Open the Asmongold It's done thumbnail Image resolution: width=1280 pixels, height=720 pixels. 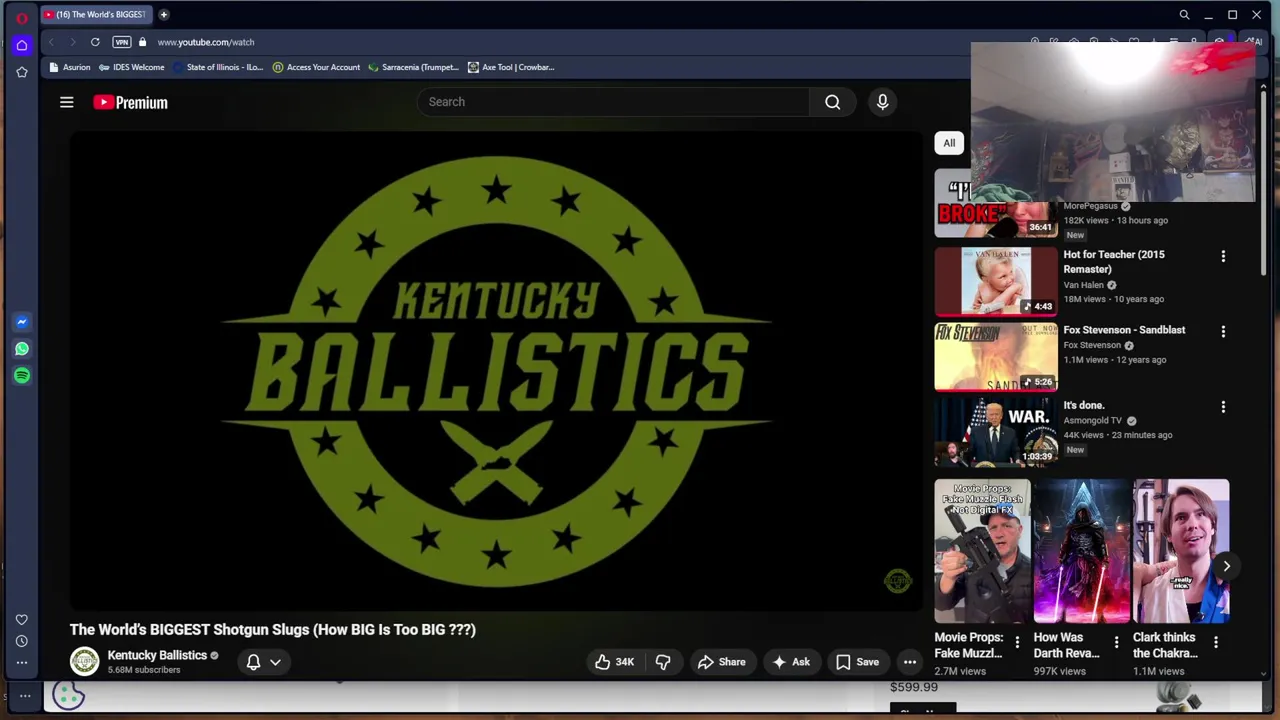click(x=996, y=432)
